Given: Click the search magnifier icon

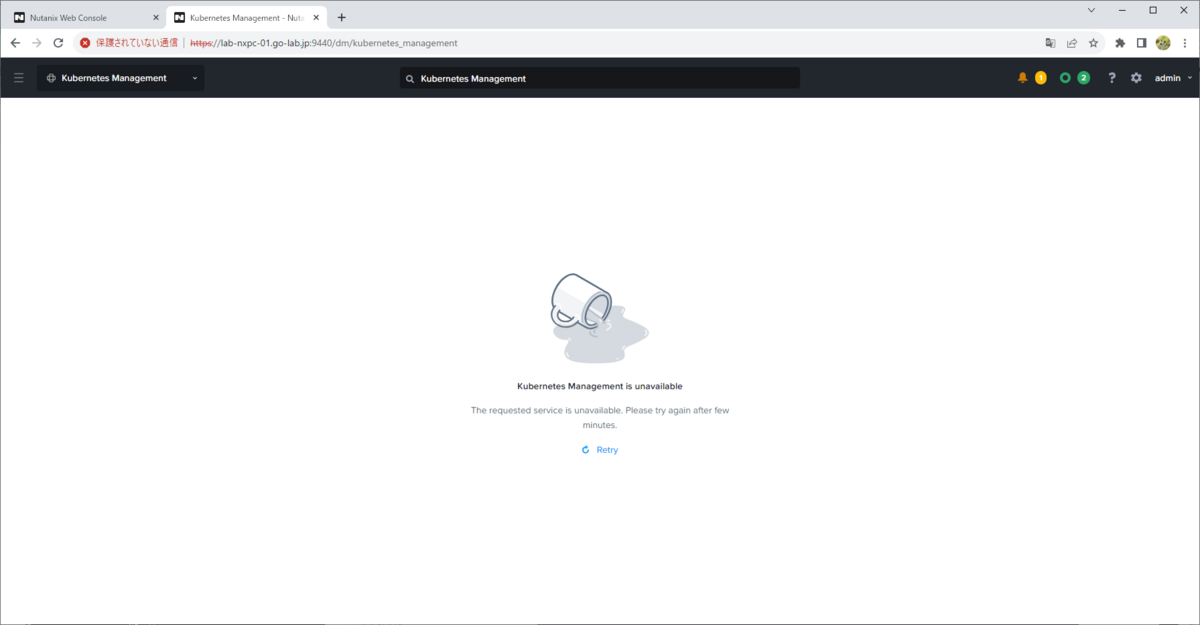Looking at the screenshot, I should tap(410, 78).
